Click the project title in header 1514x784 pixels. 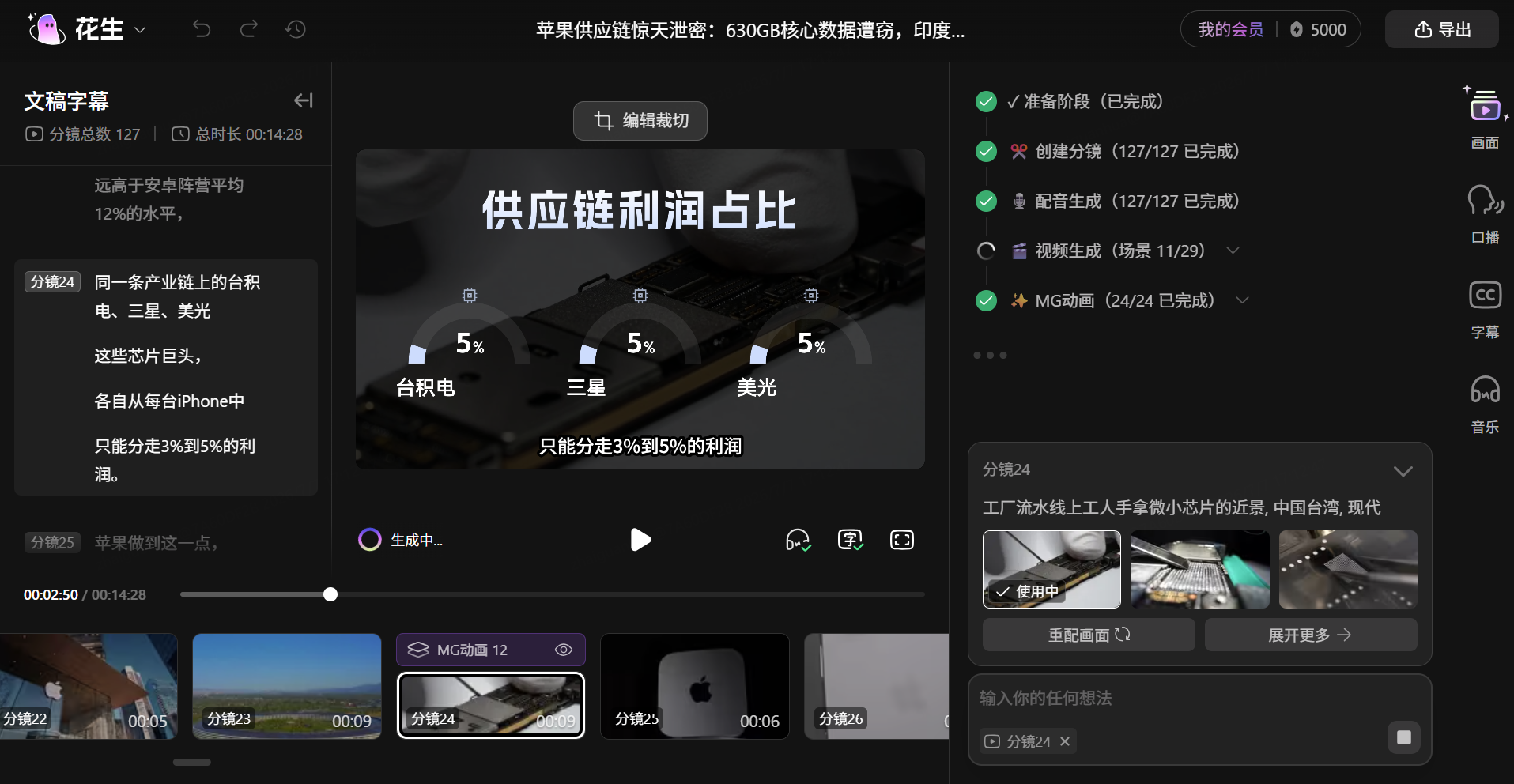(x=750, y=30)
